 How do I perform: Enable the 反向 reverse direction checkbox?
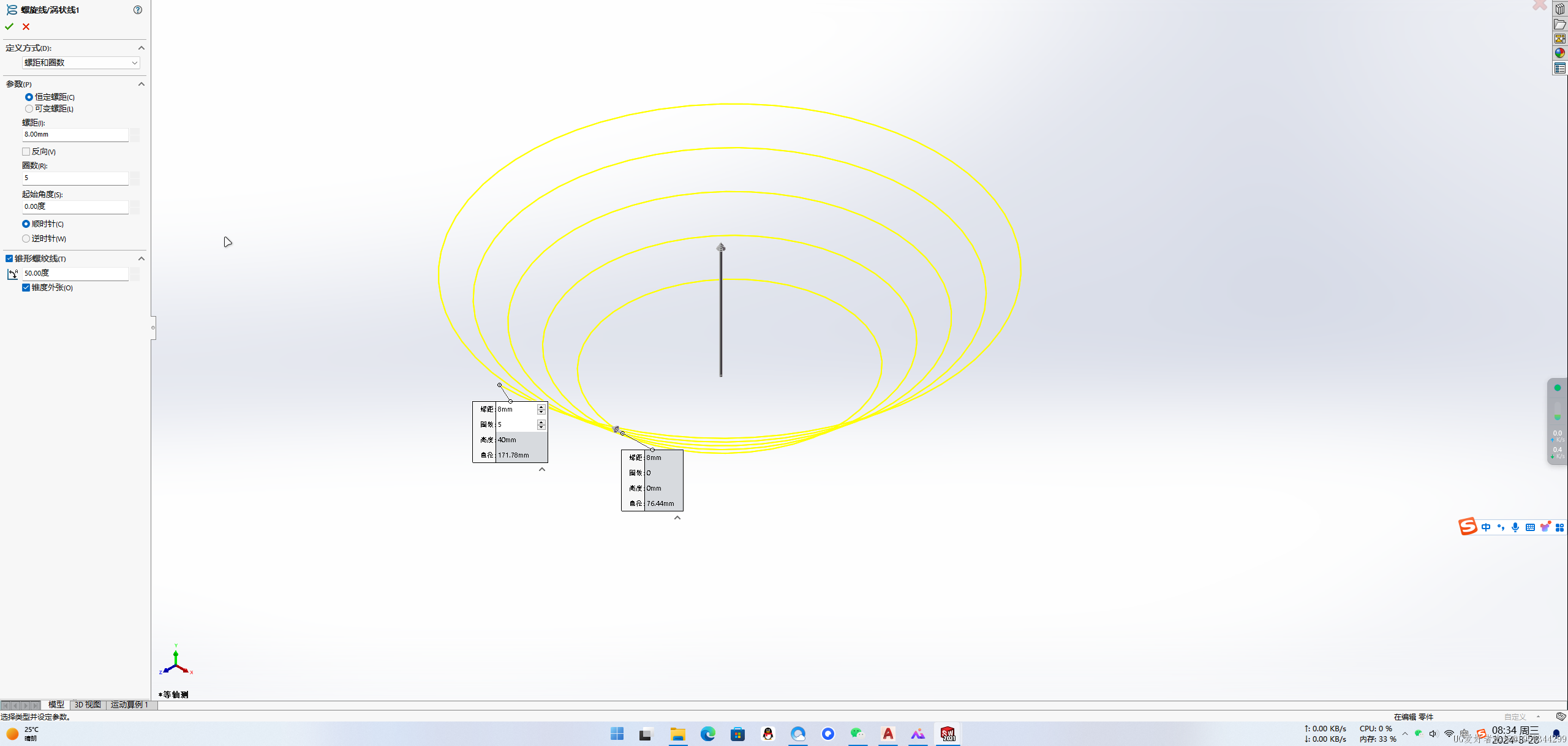click(x=26, y=152)
